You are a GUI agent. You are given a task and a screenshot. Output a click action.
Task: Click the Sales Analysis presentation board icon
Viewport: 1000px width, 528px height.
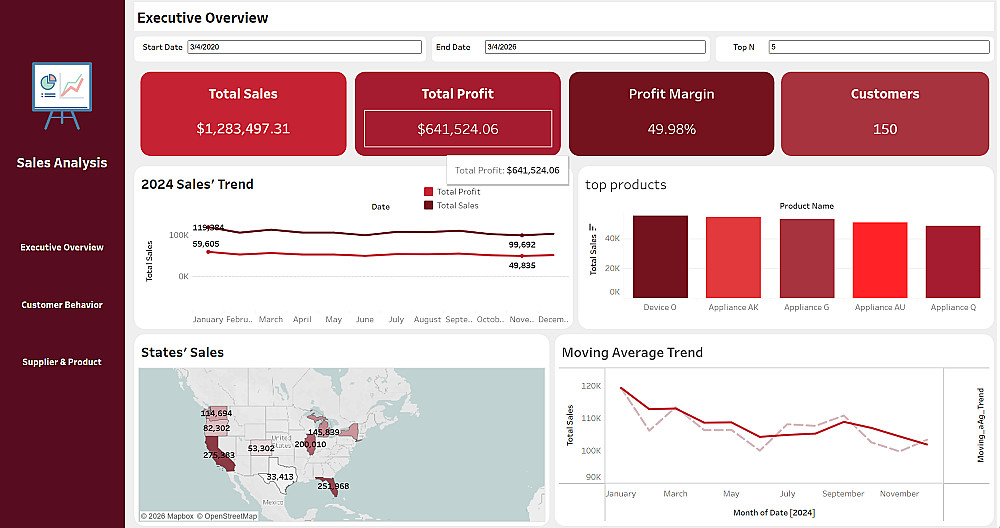click(62, 96)
